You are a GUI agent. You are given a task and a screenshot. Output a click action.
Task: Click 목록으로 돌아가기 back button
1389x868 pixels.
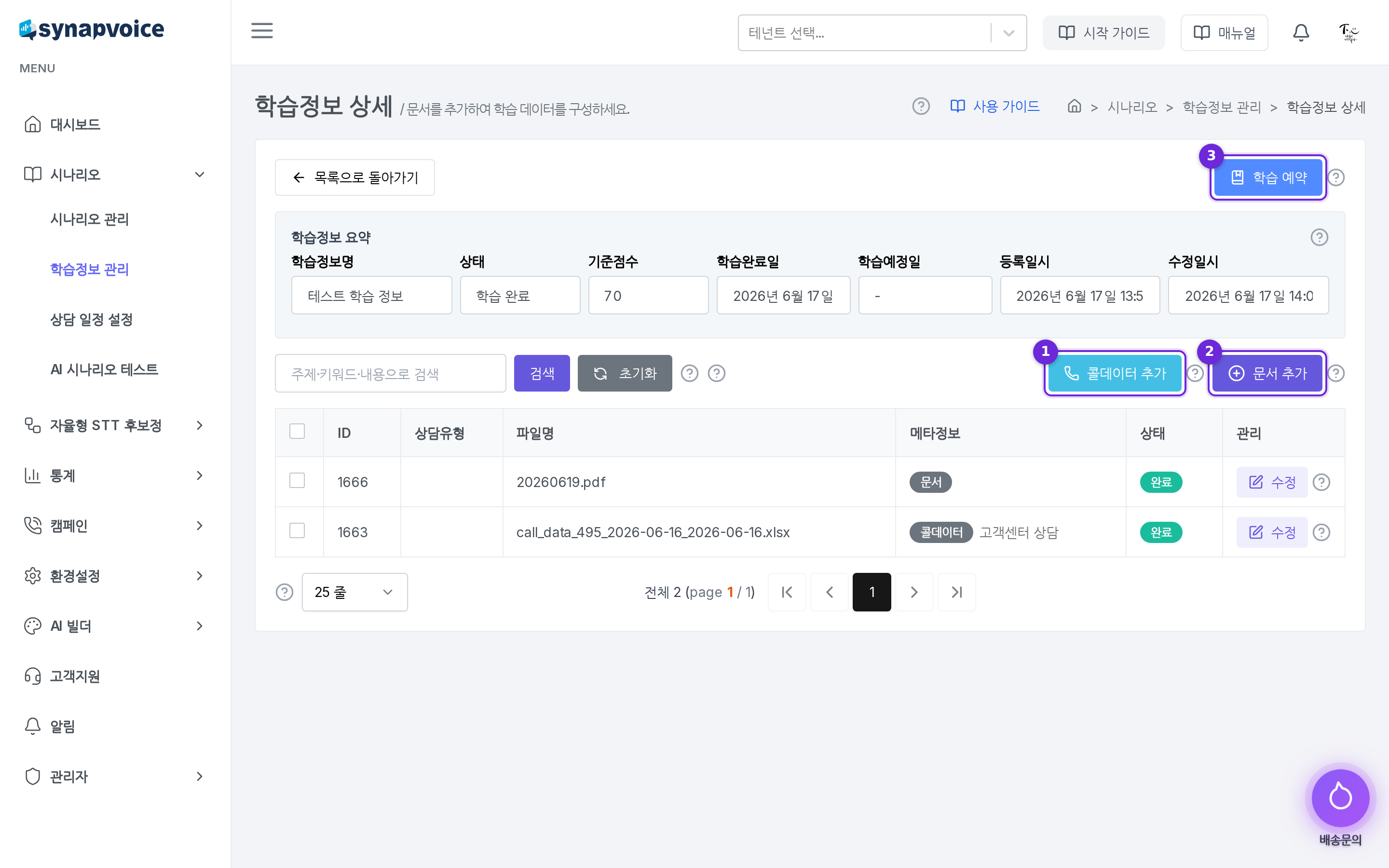tap(354, 177)
